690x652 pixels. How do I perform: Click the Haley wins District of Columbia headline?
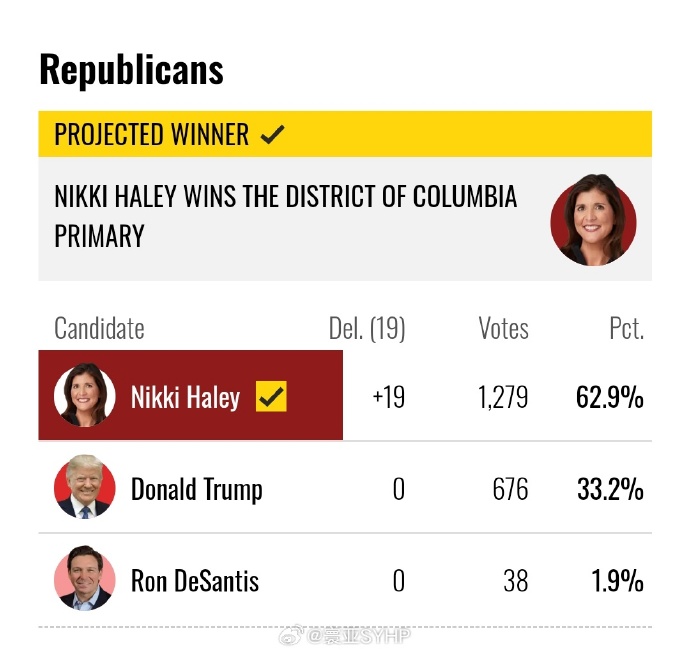click(x=286, y=216)
